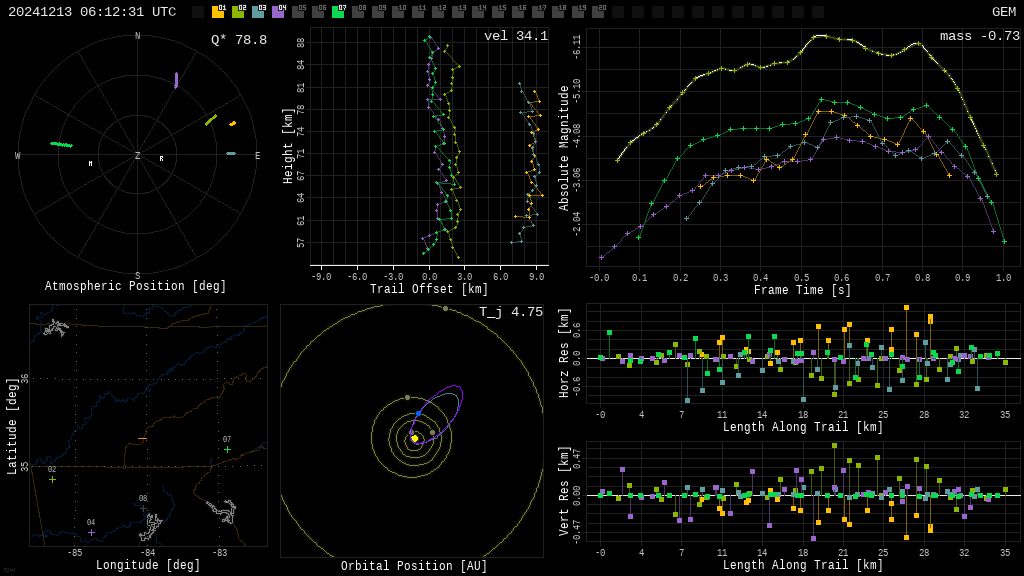The width and height of the screenshot is (1024, 576).
Task: Click the purple station 04 map marker
Action: pos(91,532)
